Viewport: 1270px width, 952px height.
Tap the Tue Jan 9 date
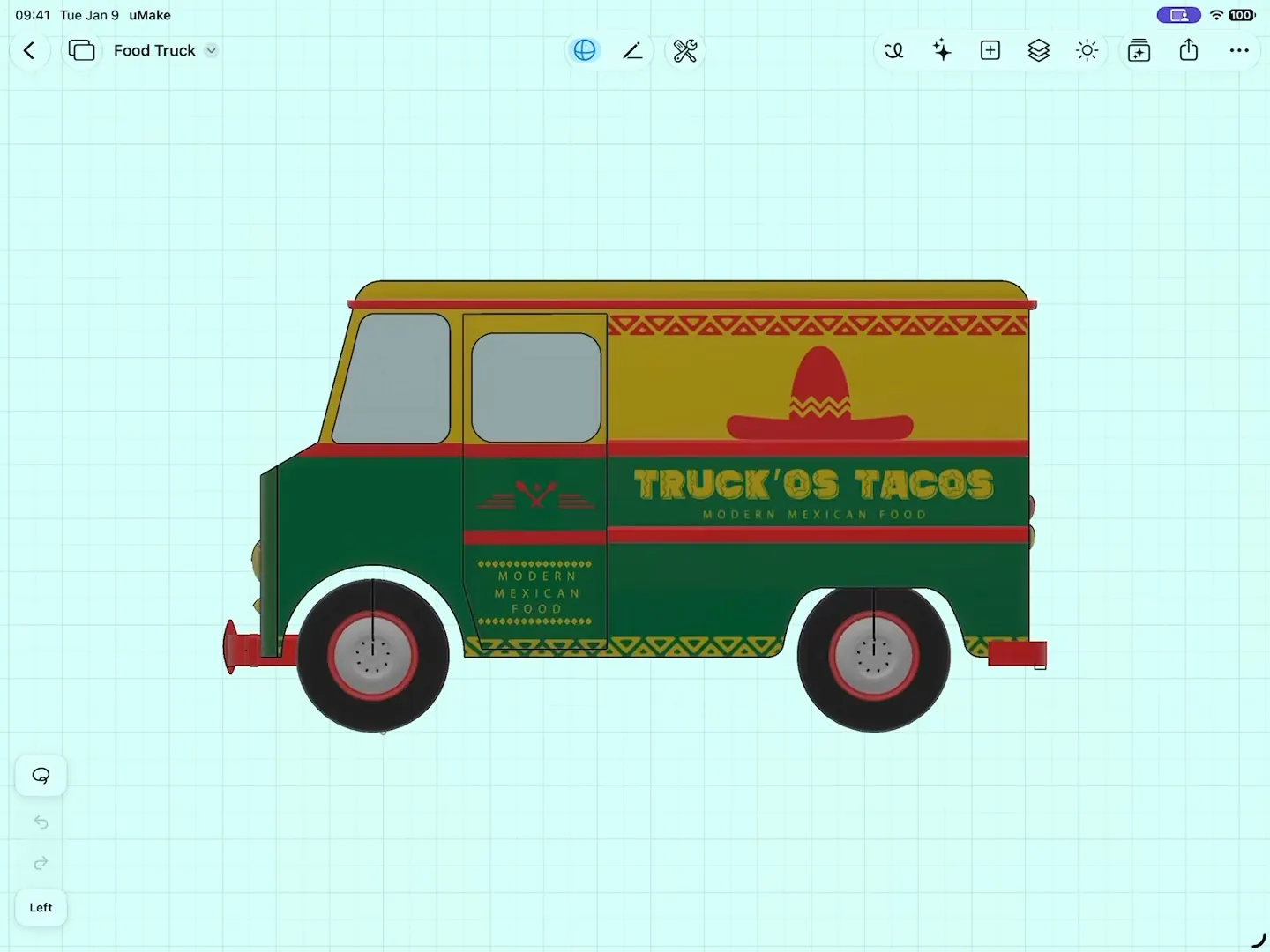(x=89, y=15)
